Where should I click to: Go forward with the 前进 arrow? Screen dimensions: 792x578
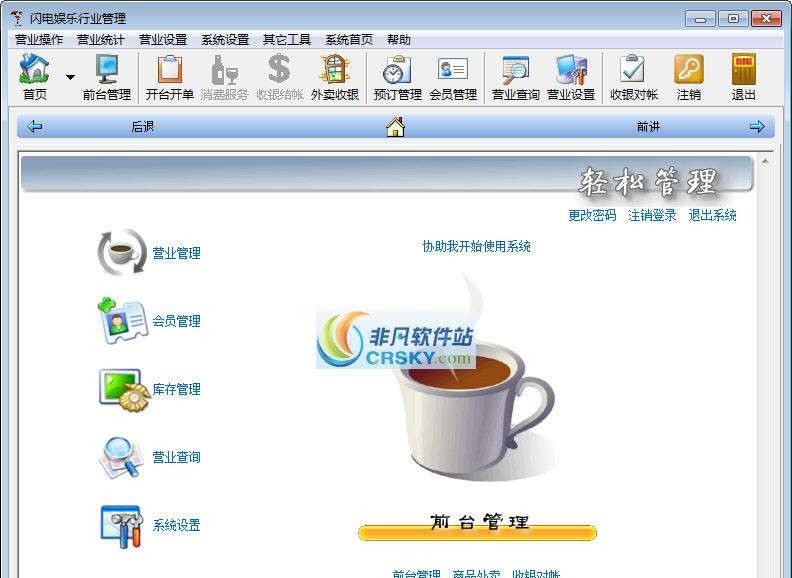pyautogui.click(x=757, y=126)
